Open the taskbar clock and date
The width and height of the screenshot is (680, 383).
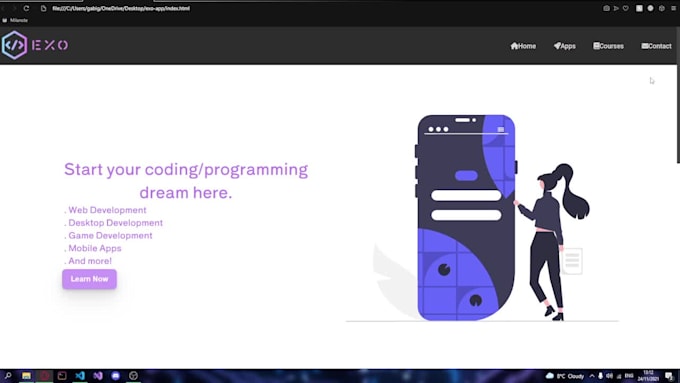648,376
